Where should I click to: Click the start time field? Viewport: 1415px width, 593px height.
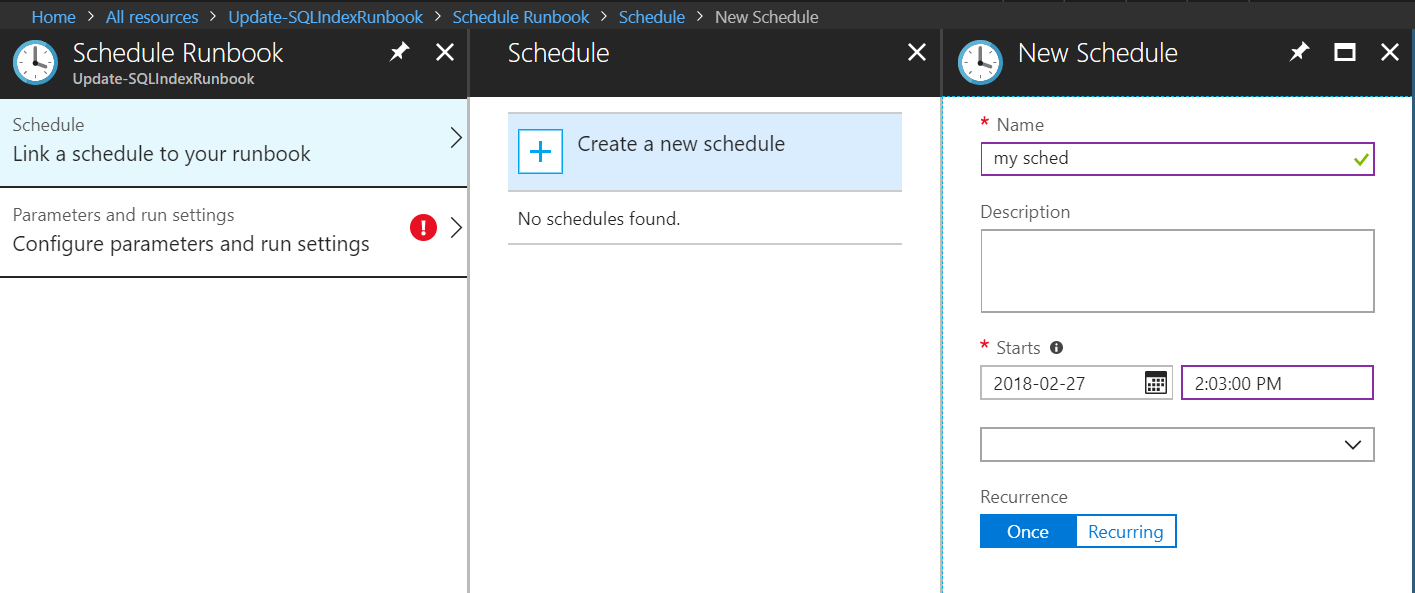pyautogui.click(x=1278, y=383)
